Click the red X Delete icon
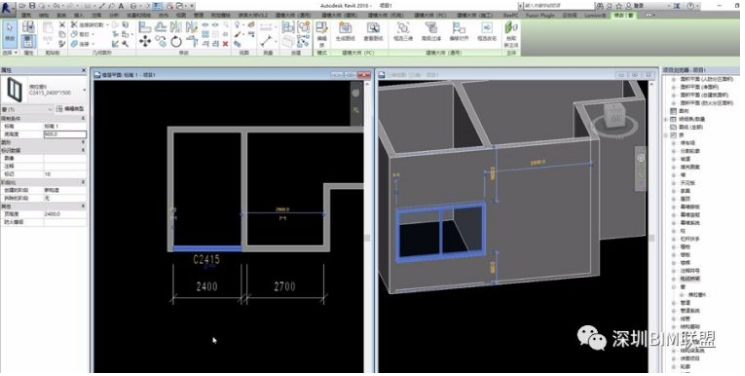This screenshot has height=376, width=745. [225, 44]
